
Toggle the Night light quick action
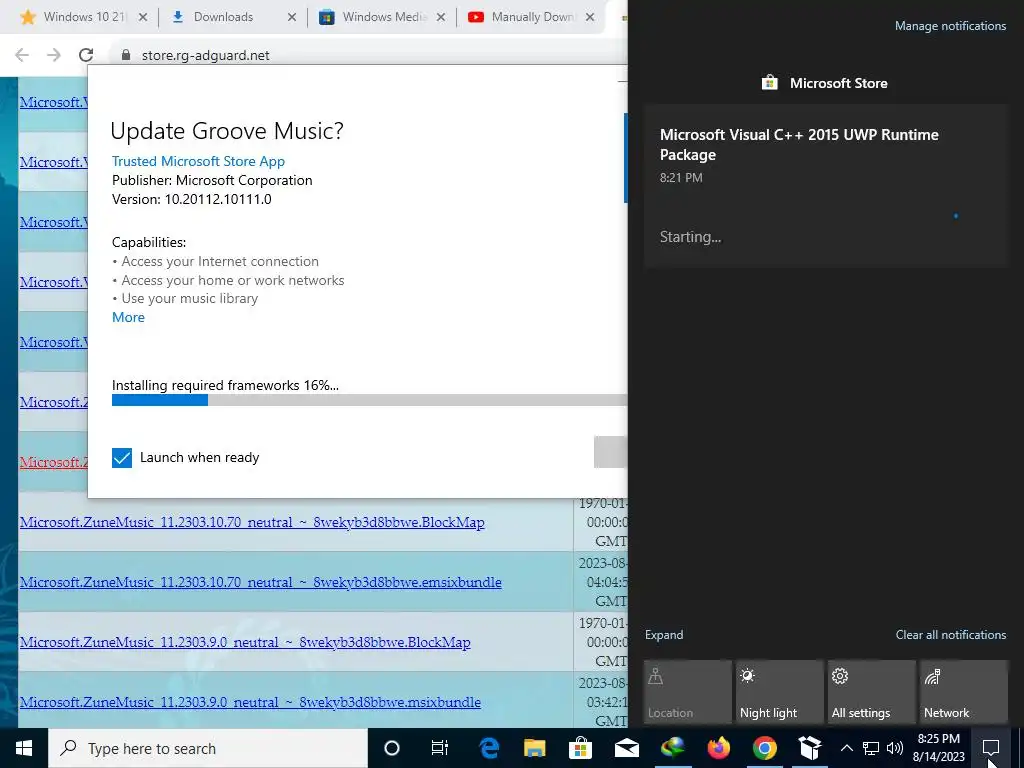click(x=780, y=692)
